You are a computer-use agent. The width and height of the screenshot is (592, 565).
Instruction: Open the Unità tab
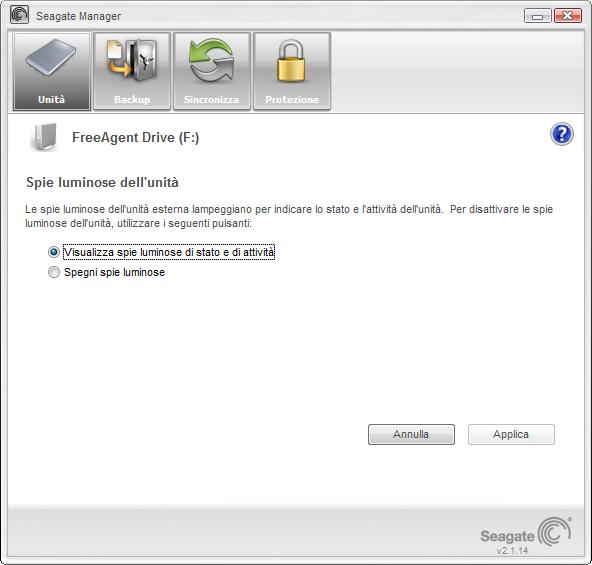point(52,71)
